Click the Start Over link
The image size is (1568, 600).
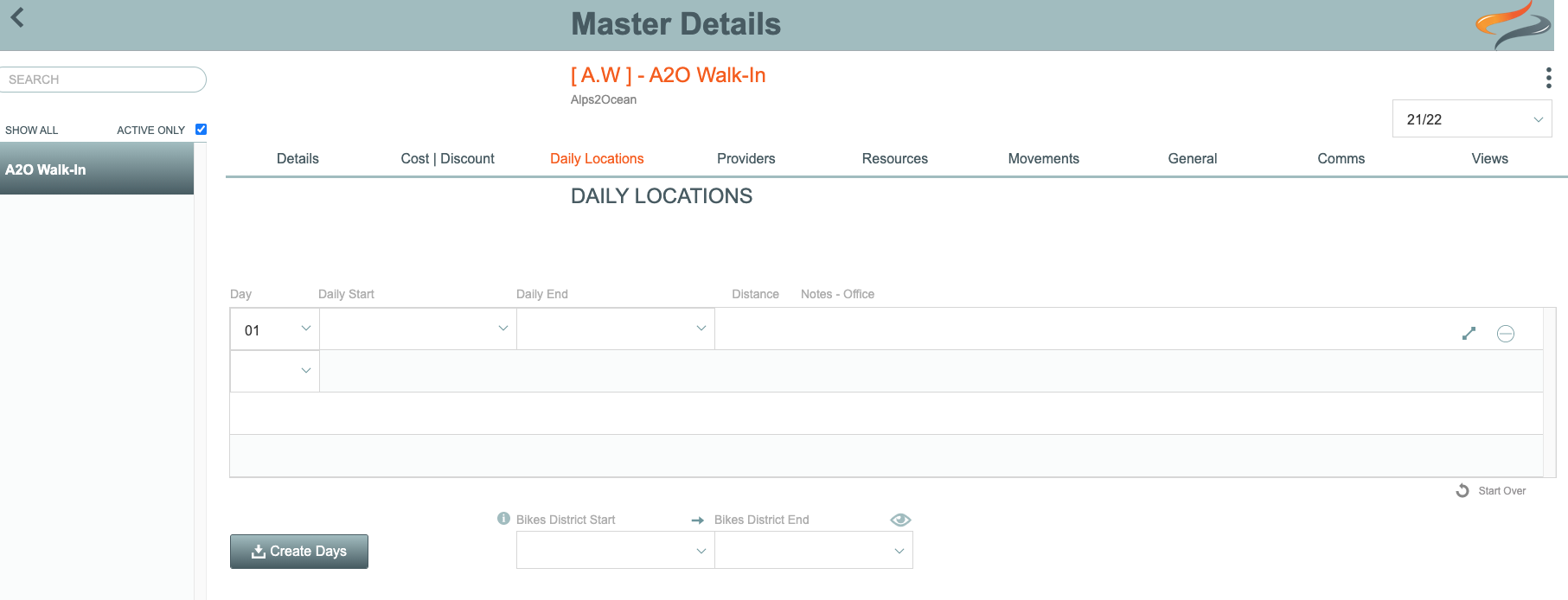[1501, 490]
